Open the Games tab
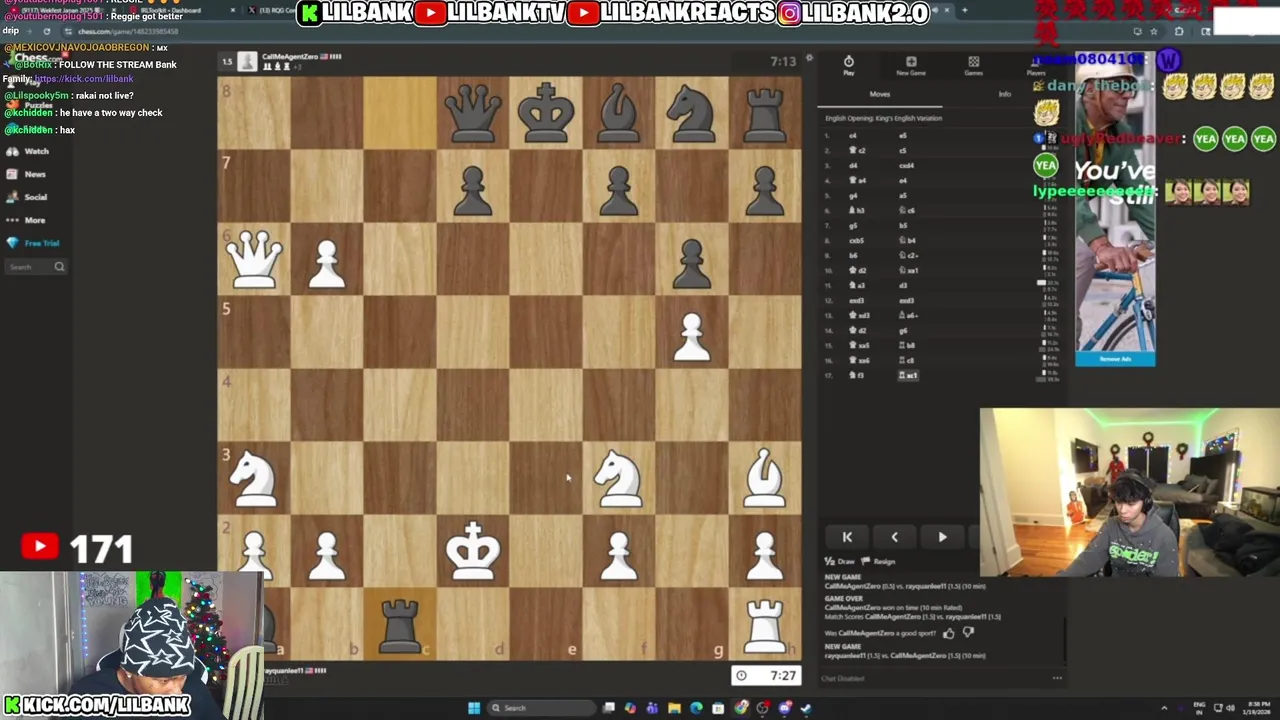The height and width of the screenshot is (720, 1280). [x=973, y=66]
